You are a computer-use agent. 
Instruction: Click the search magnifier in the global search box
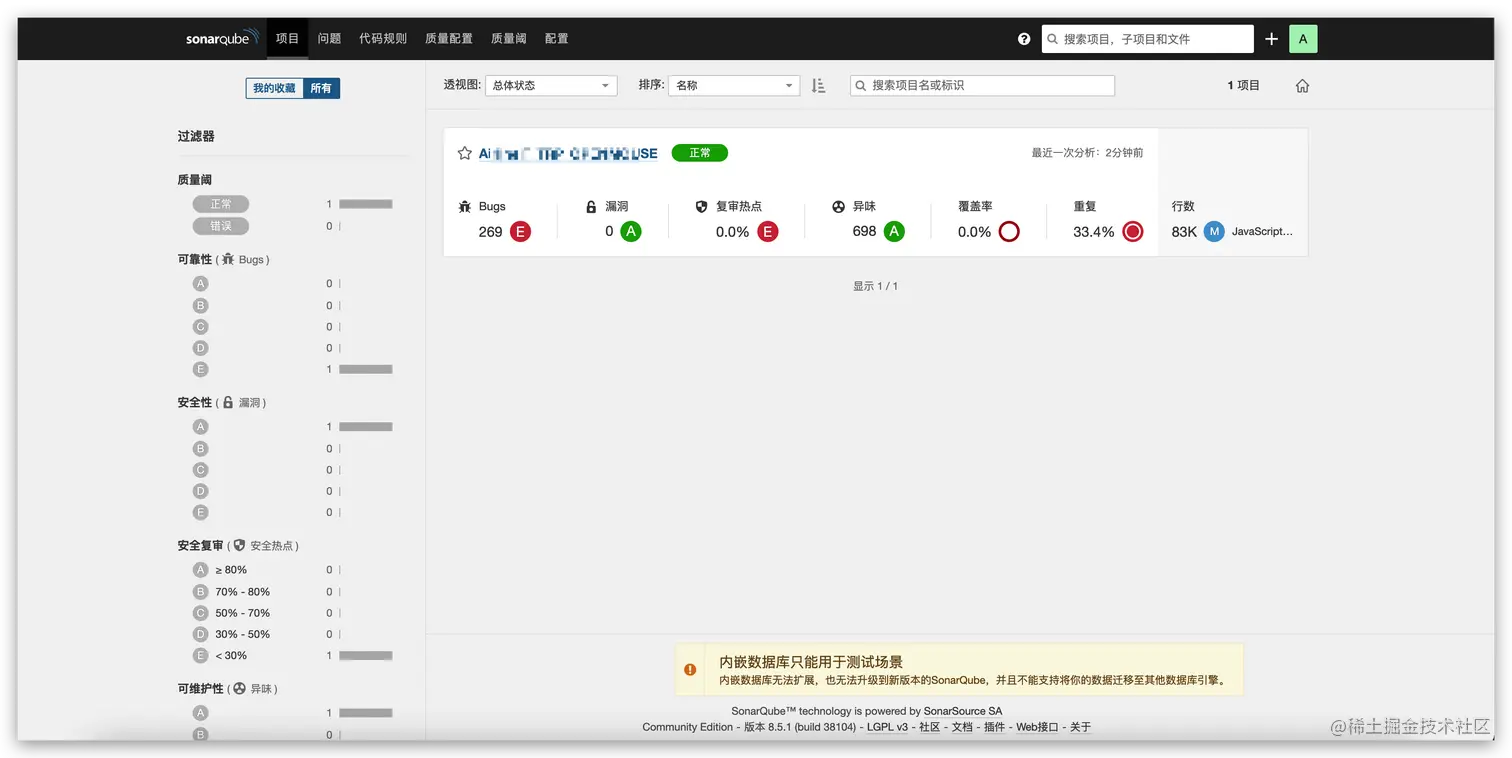[1052, 39]
